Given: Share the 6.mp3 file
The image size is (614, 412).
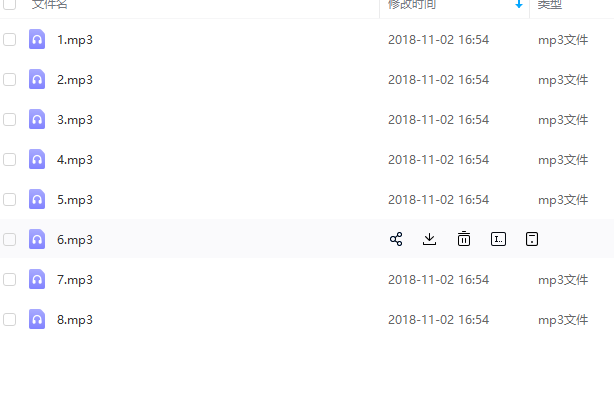Looking at the screenshot, I should pyautogui.click(x=396, y=239).
